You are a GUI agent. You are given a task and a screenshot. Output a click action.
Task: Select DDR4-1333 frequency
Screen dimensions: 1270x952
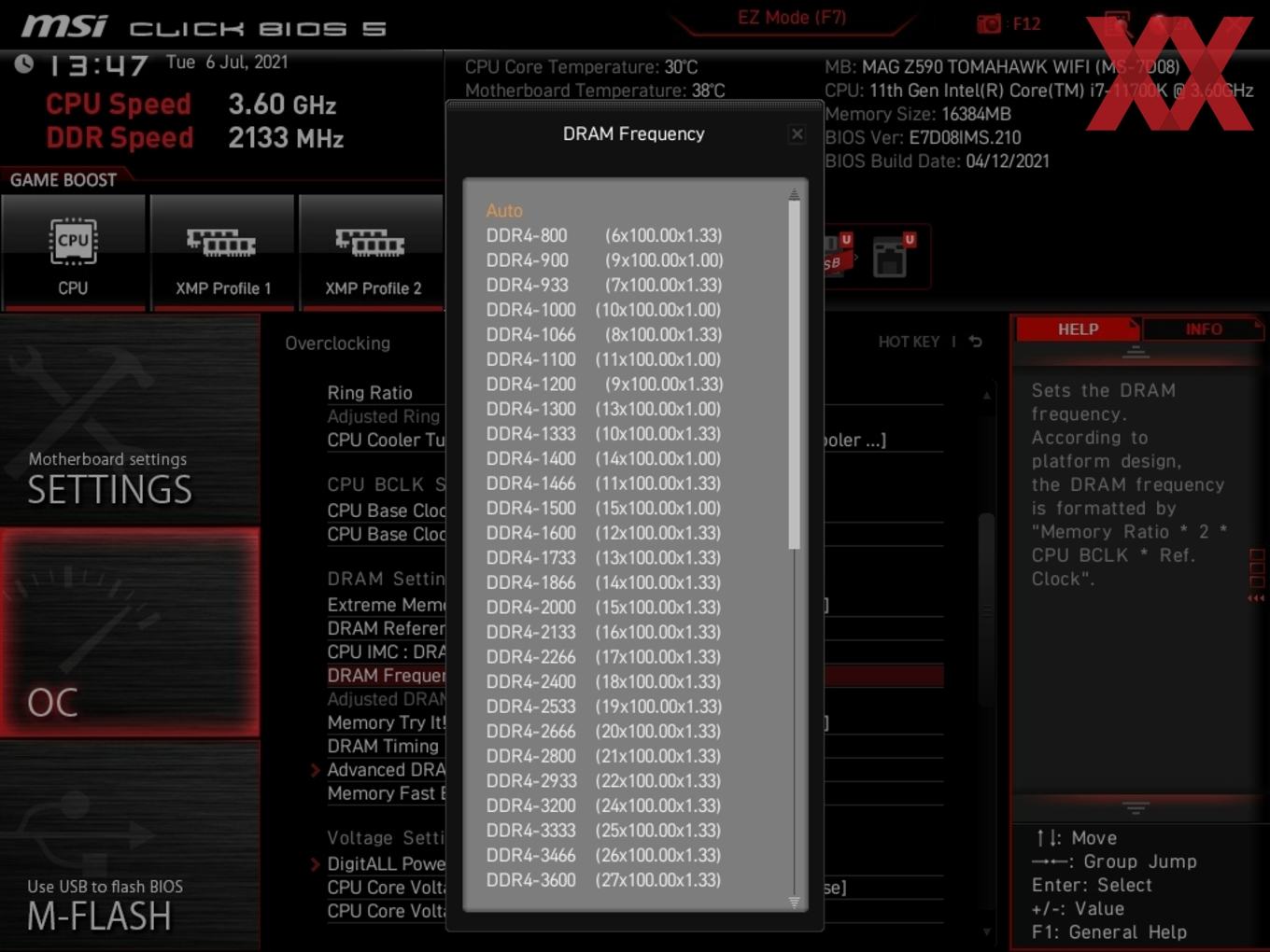[x=604, y=434]
